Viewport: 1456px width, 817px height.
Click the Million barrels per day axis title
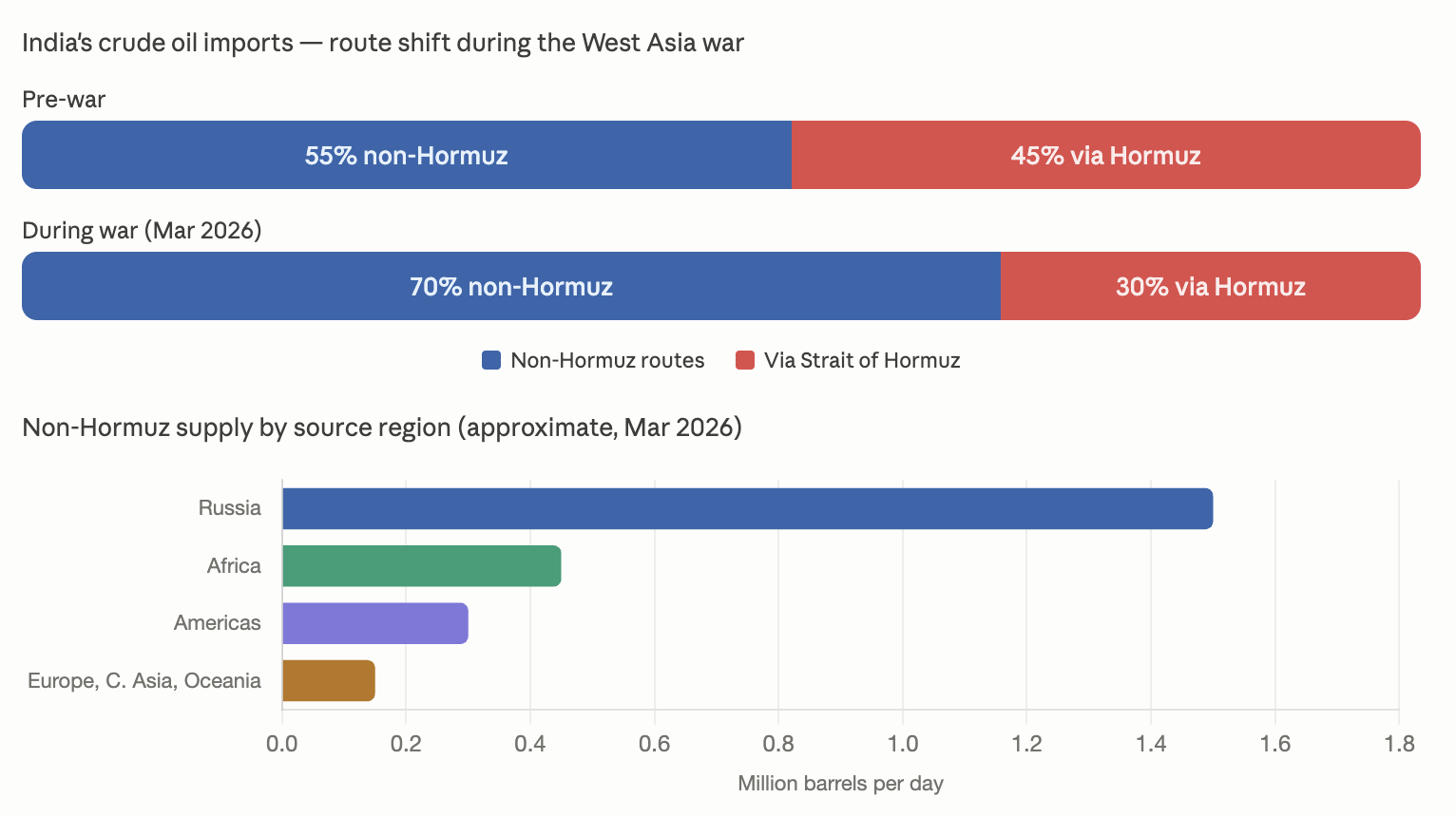[840, 784]
